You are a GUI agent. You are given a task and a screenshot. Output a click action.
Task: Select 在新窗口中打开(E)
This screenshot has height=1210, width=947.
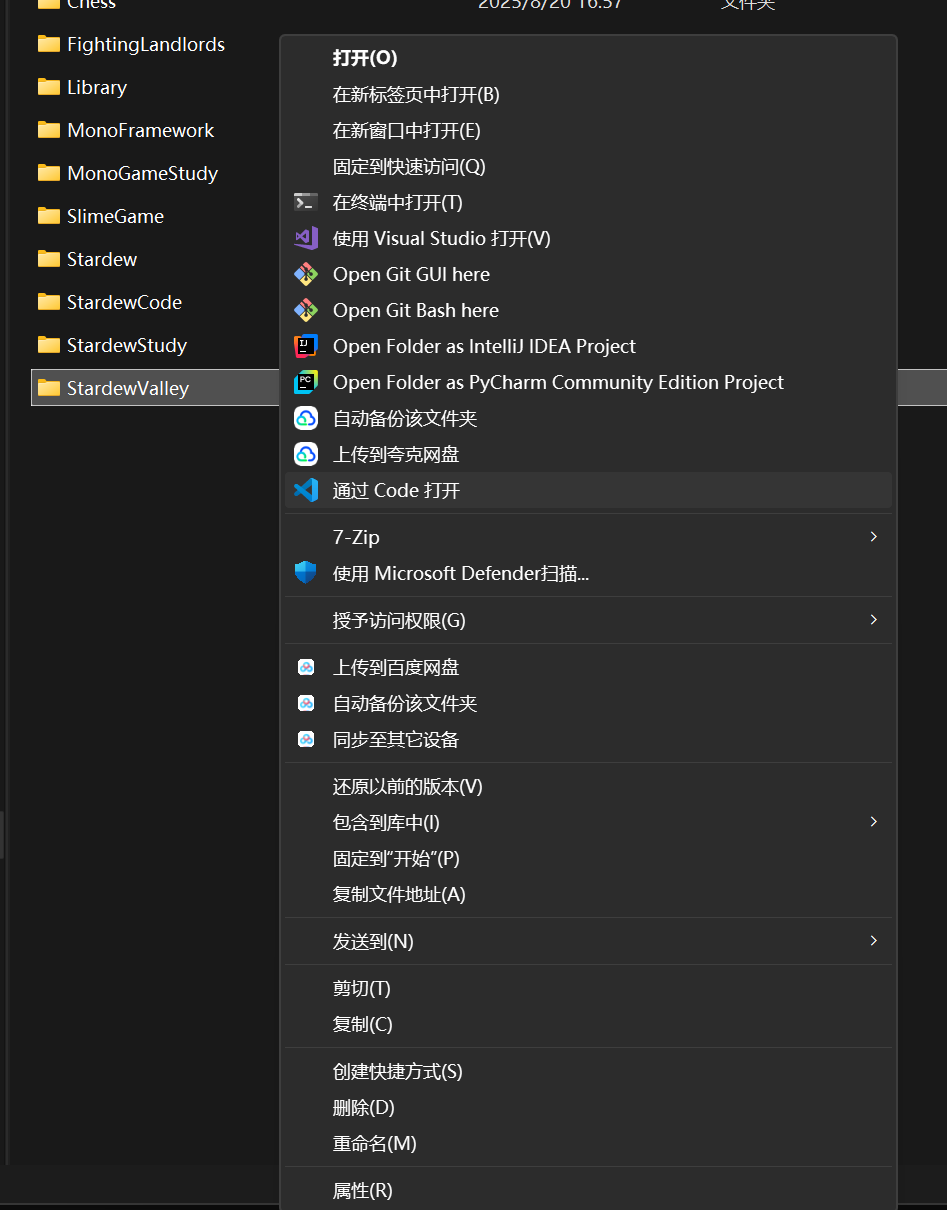(x=588, y=130)
